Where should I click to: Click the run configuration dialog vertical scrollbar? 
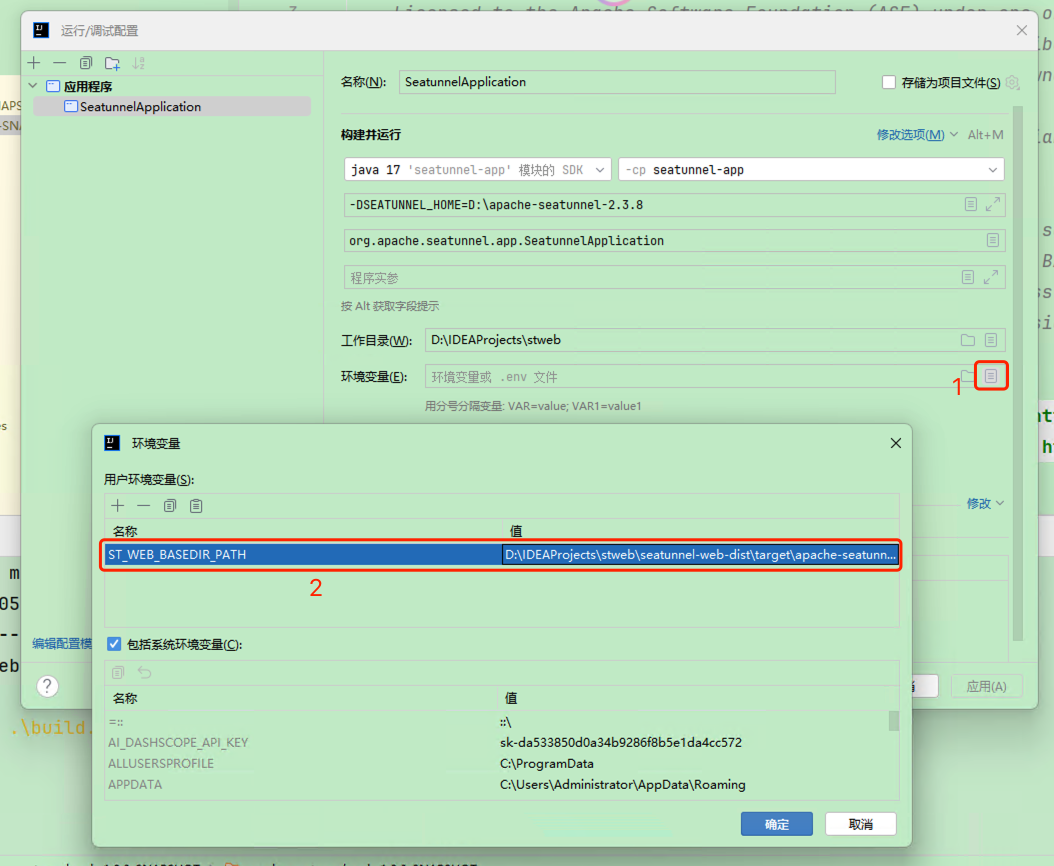tap(1018, 373)
